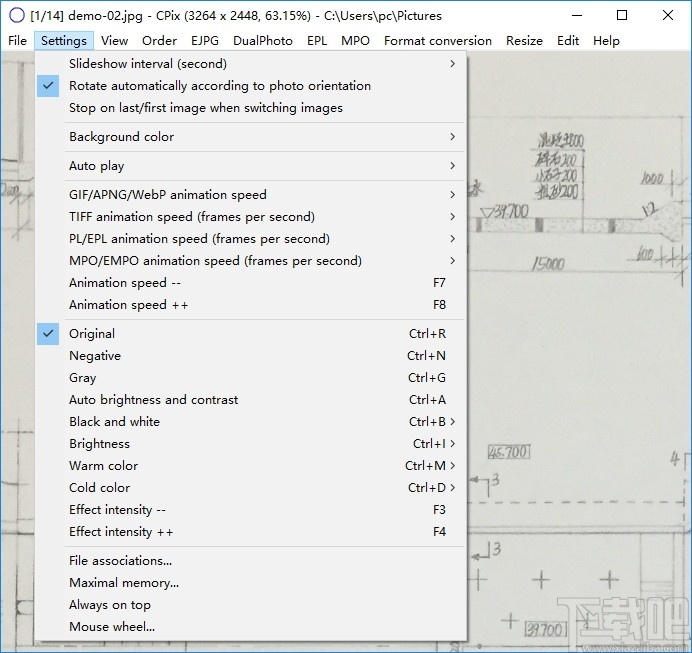Select the checked Original color mode
The image size is (692, 653).
click(x=92, y=334)
